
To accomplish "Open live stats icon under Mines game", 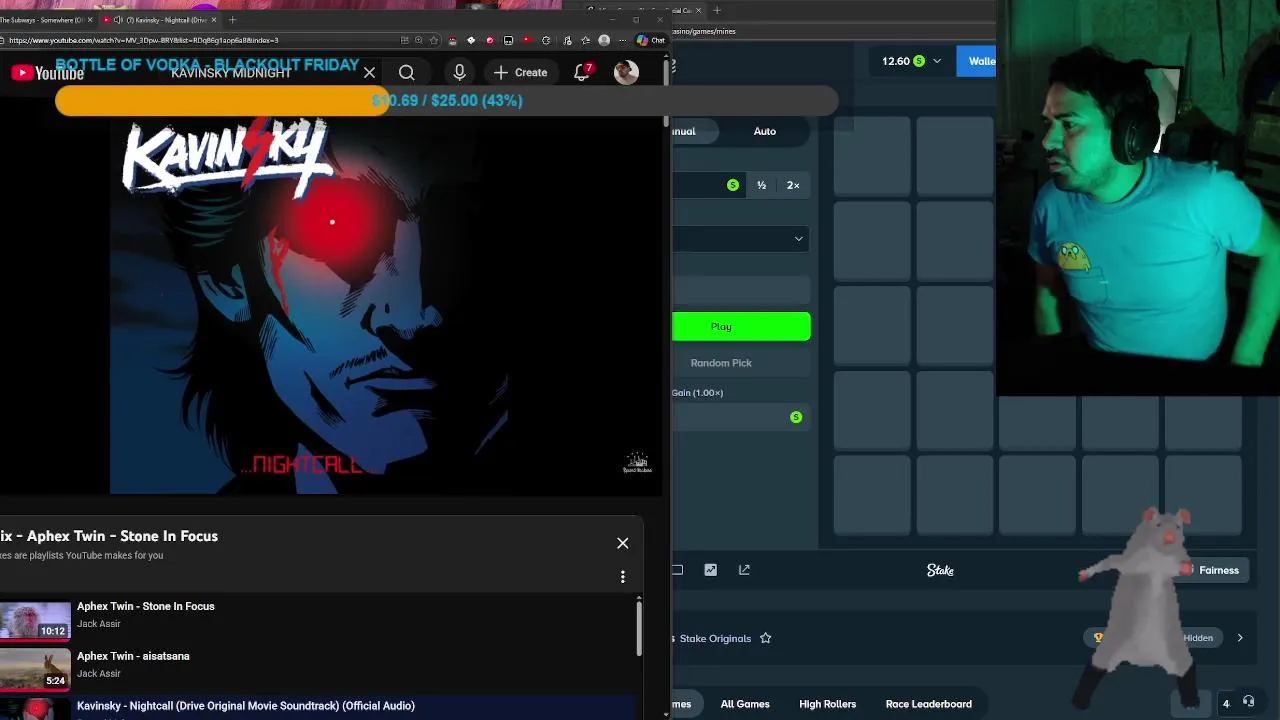I will 710,570.
